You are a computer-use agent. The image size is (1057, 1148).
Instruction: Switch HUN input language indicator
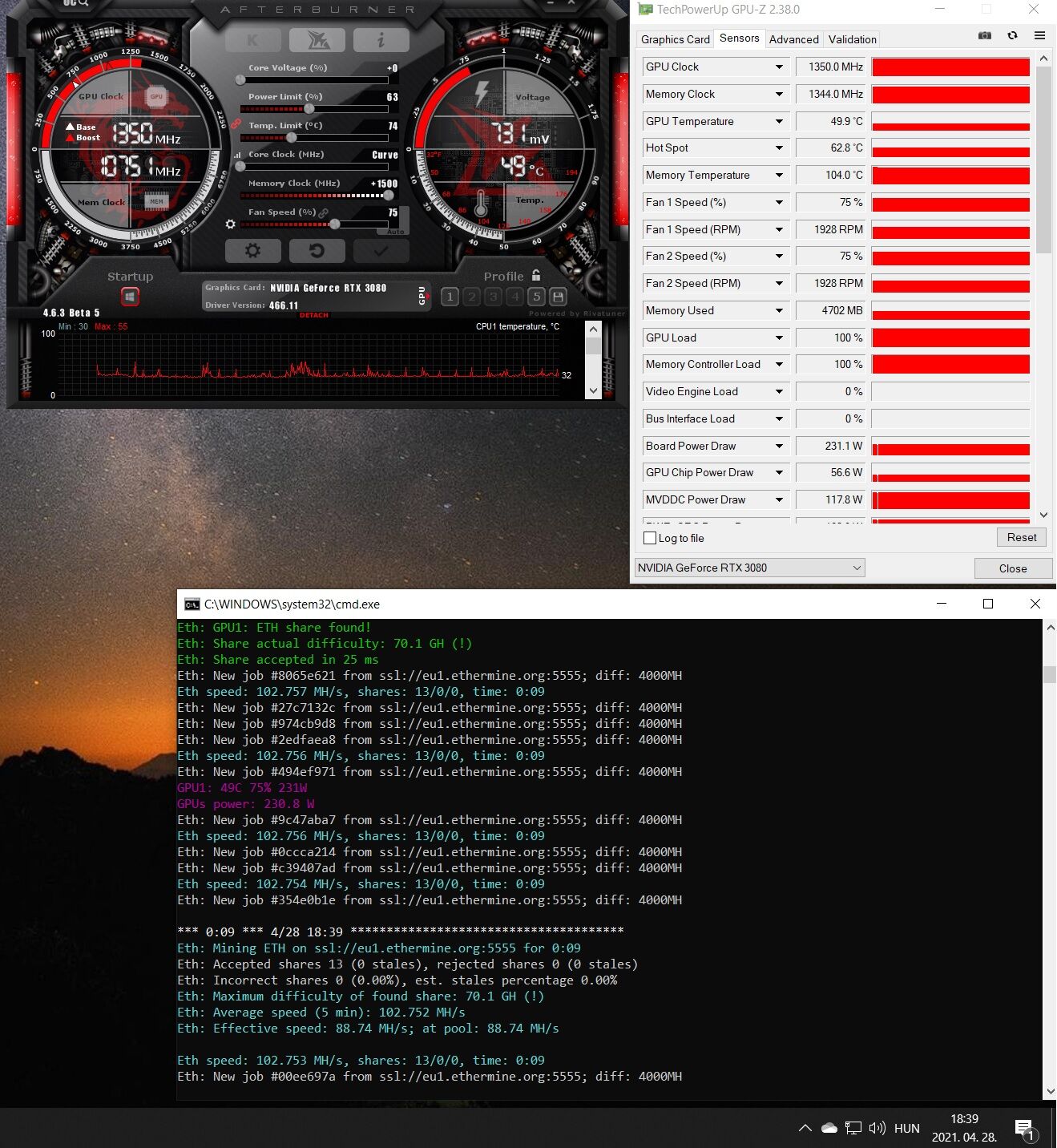[907, 1128]
